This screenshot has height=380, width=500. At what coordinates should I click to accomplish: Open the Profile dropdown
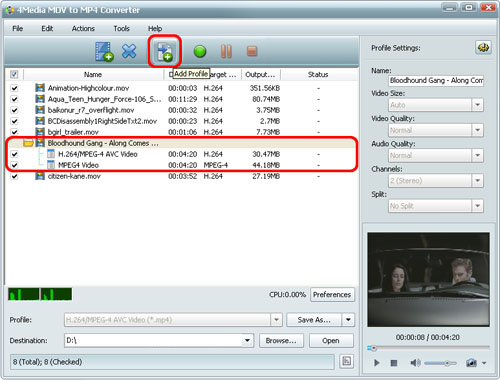click(x=276, y=320)
